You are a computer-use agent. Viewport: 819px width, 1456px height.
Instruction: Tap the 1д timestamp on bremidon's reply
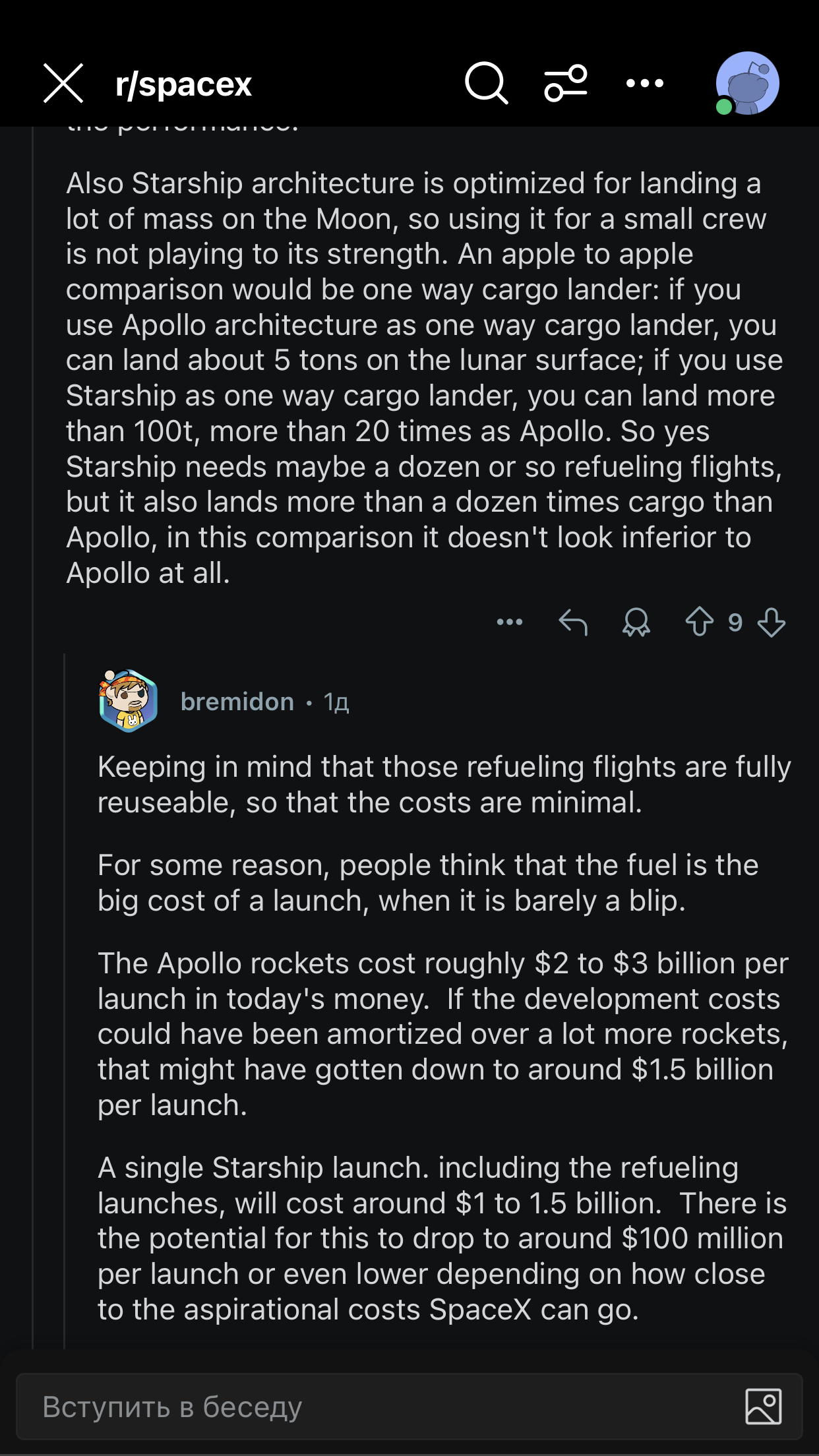point(336,702)
